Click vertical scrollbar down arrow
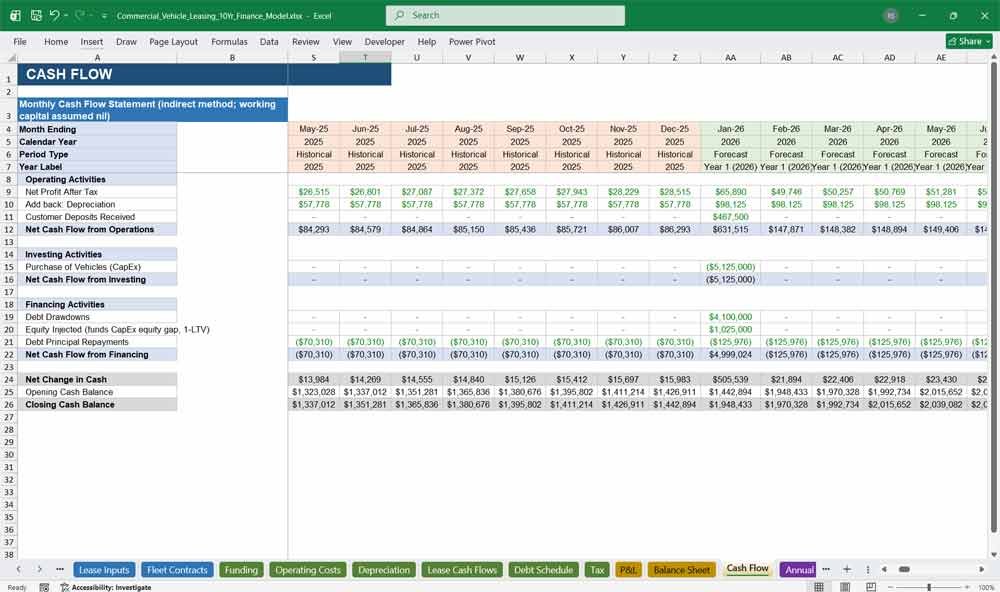Screen dimensions: 1000x592 point(994,555)
